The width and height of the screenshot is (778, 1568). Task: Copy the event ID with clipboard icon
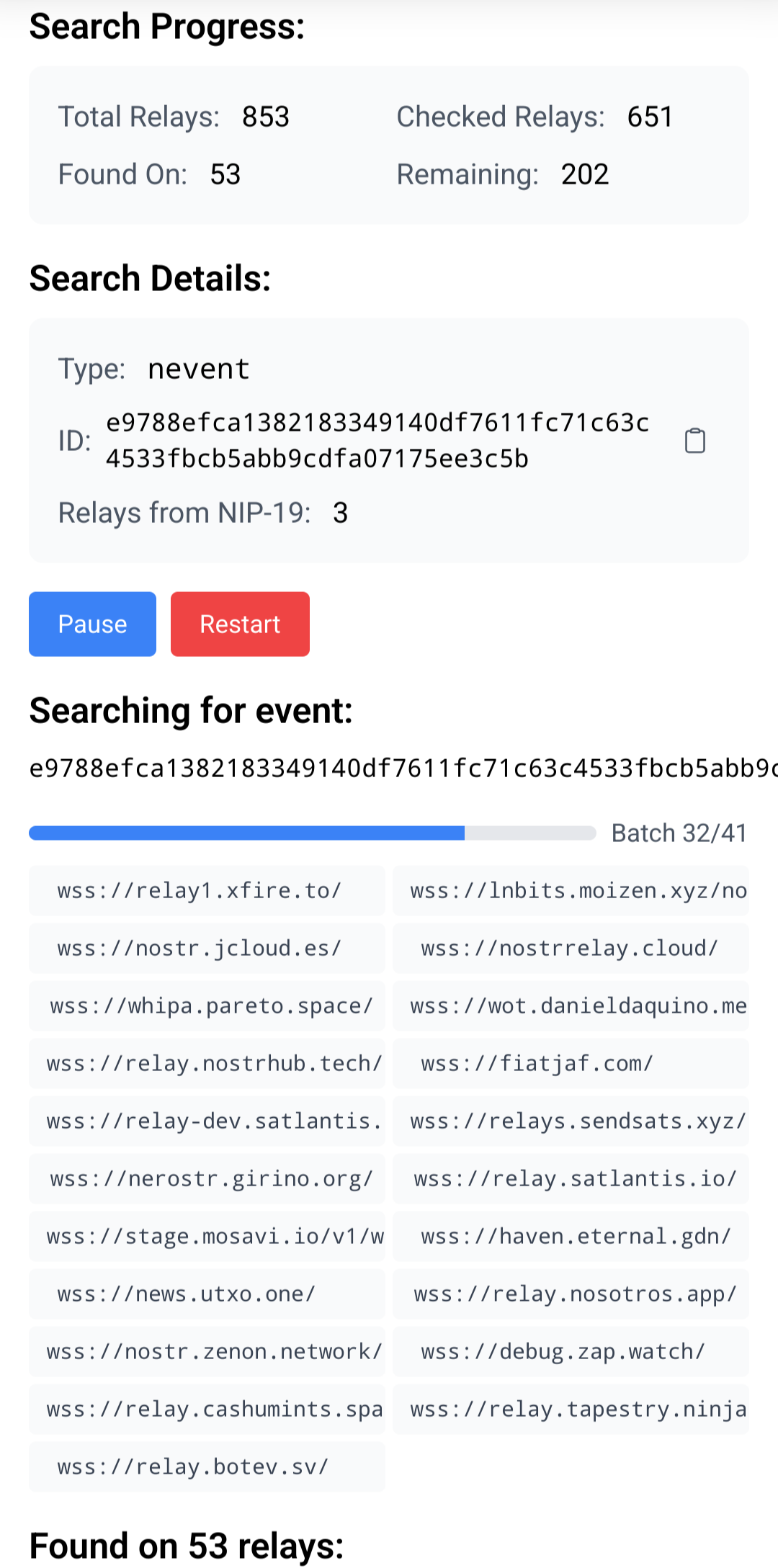694,441
